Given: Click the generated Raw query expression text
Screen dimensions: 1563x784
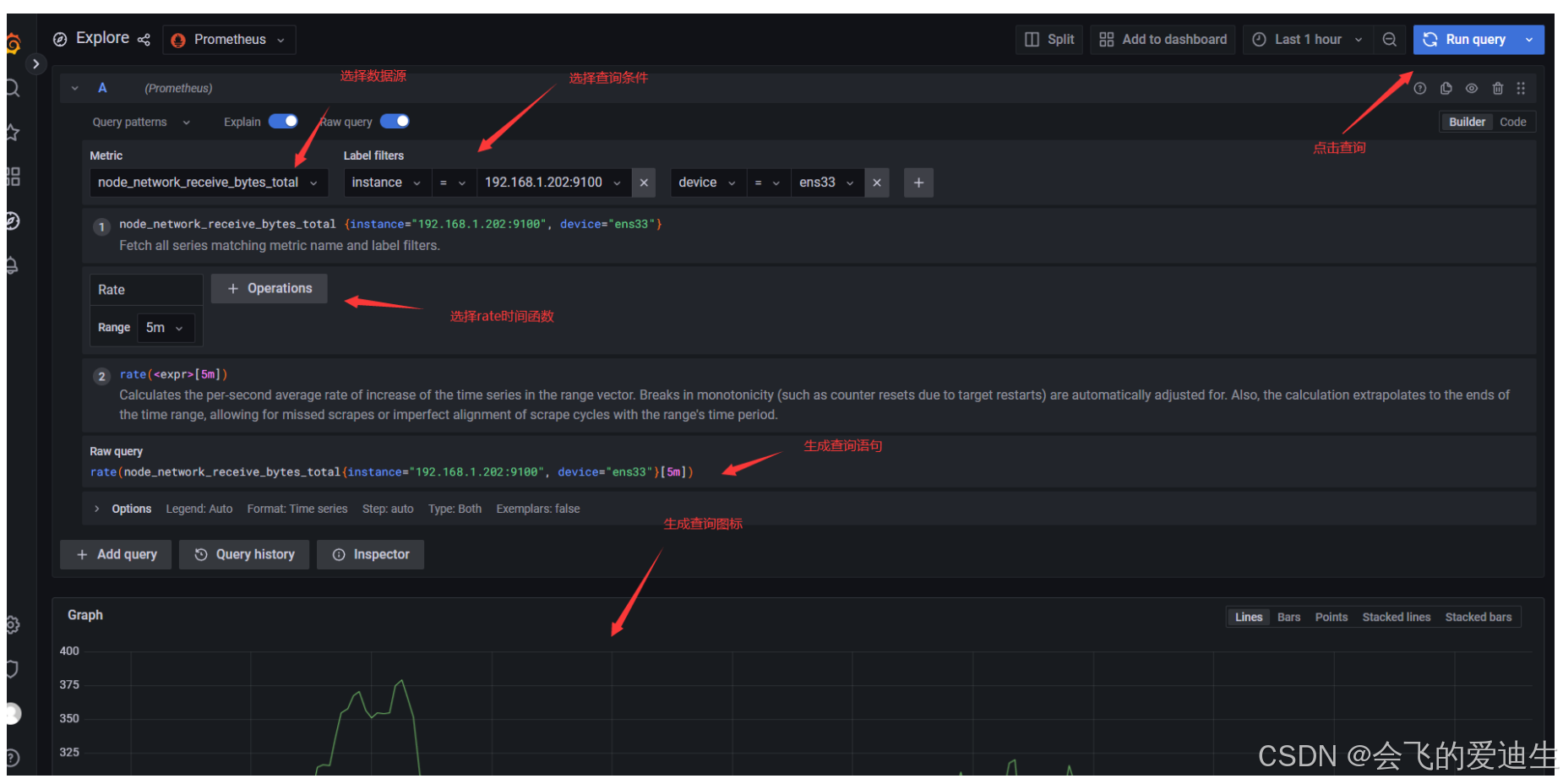Looking at the screenshot, I should [x=391, y=472].
